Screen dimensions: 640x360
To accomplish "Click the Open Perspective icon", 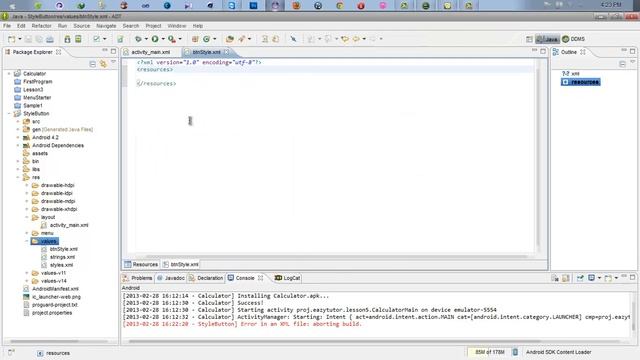I will point(529,39).
